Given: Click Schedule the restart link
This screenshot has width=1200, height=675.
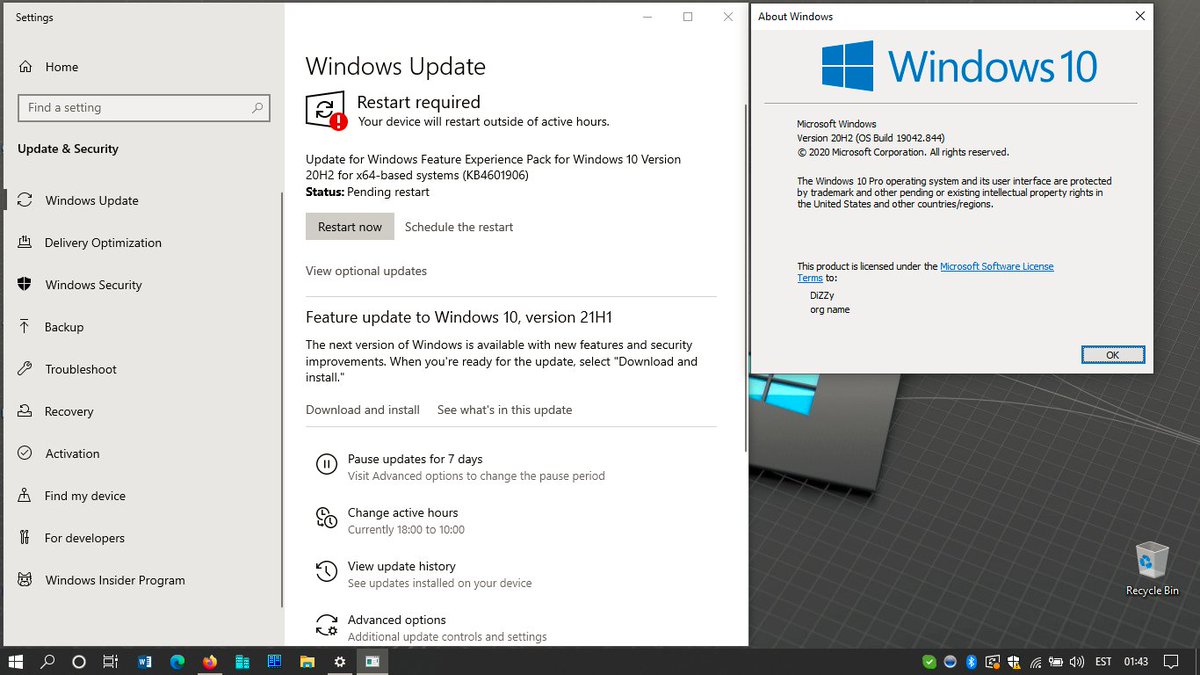Looking at the screenshot, I should [x=459, y=227].
